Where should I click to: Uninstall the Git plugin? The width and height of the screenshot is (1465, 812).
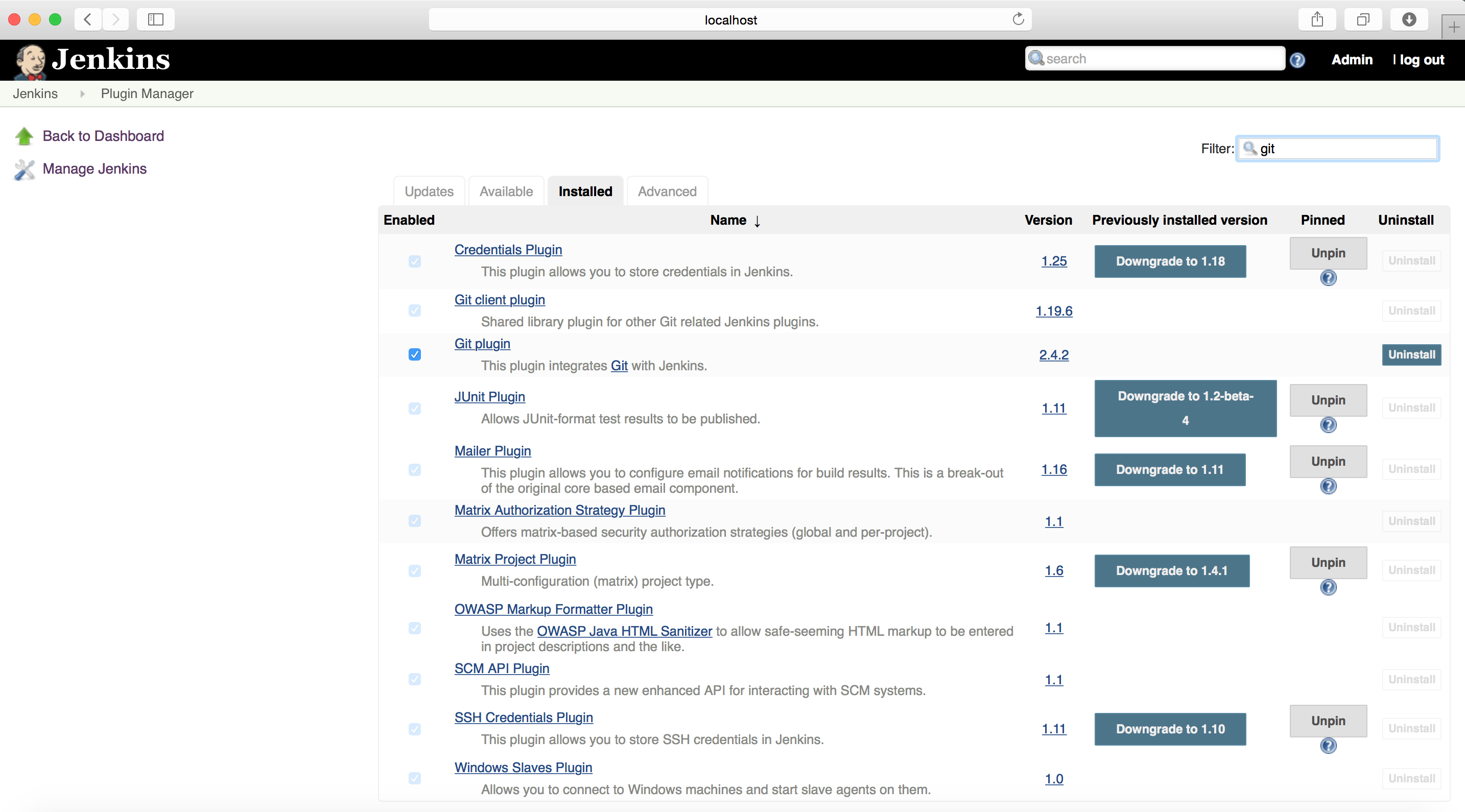tap(1411, 355)
